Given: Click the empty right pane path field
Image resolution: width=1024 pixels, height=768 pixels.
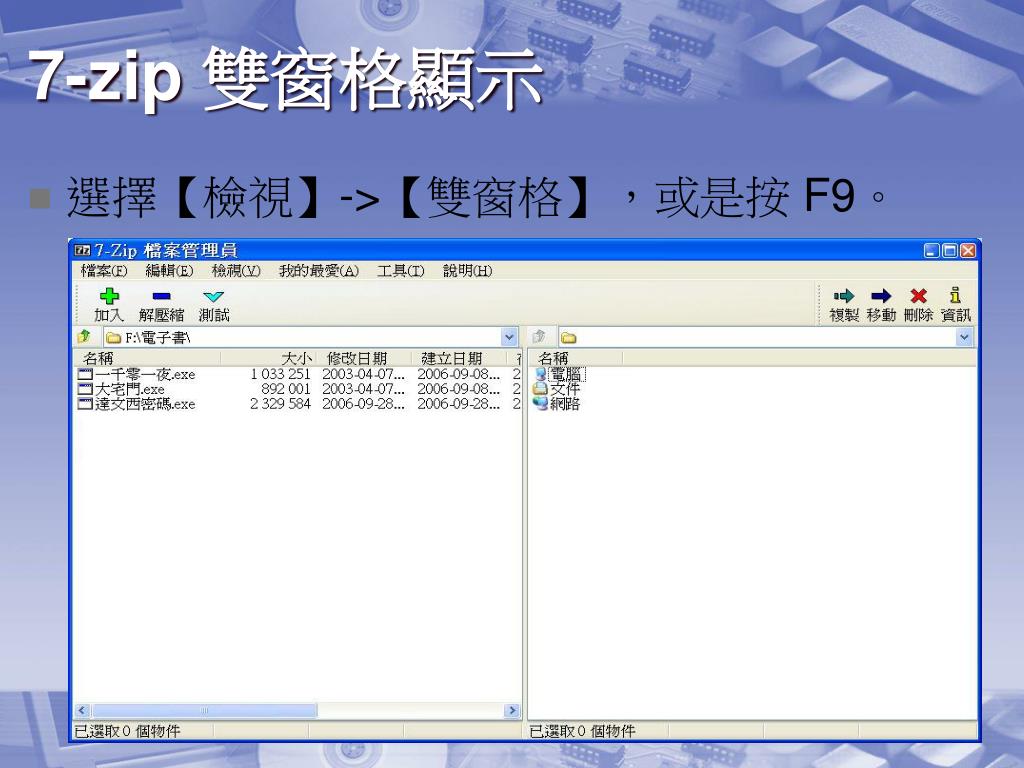Looking at the screenshot, I should (766, 338).
